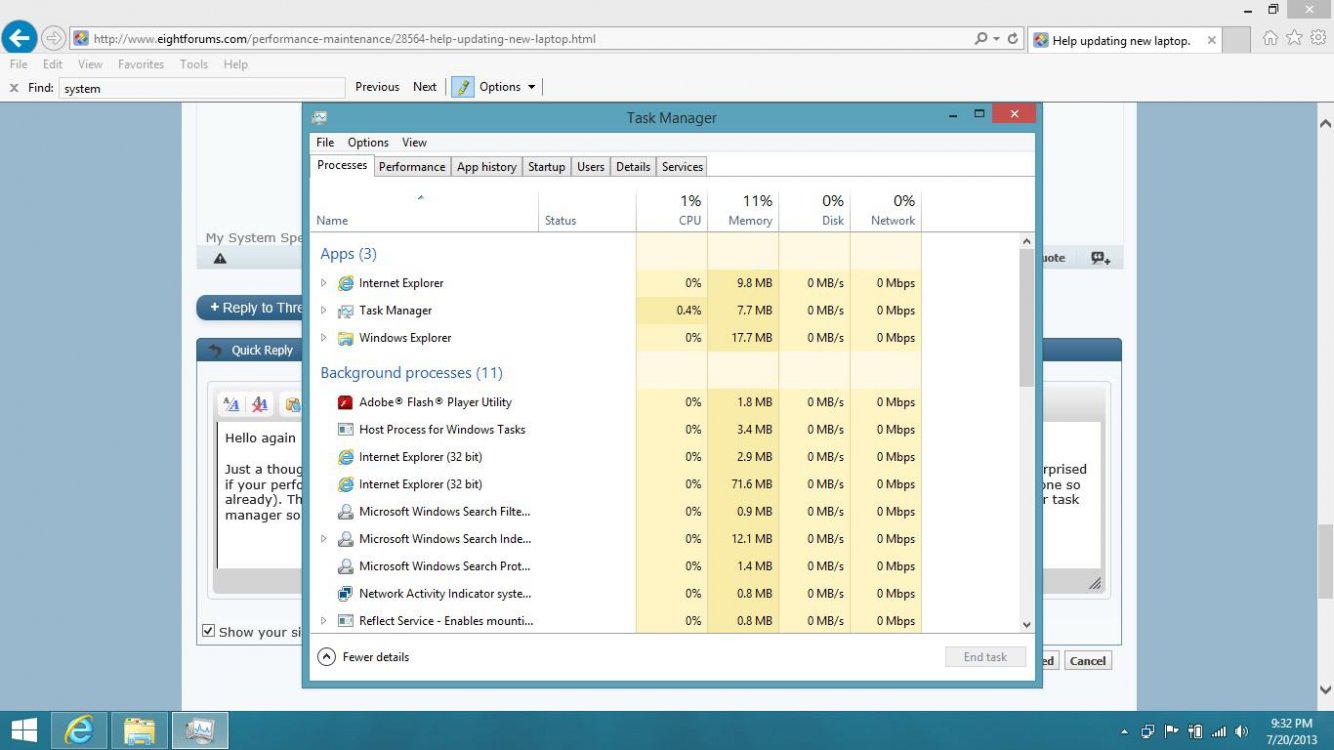The image size is (1334, 750).
Task: Select the Adobe Flash Player Utility icon
Action: [345, 402]
